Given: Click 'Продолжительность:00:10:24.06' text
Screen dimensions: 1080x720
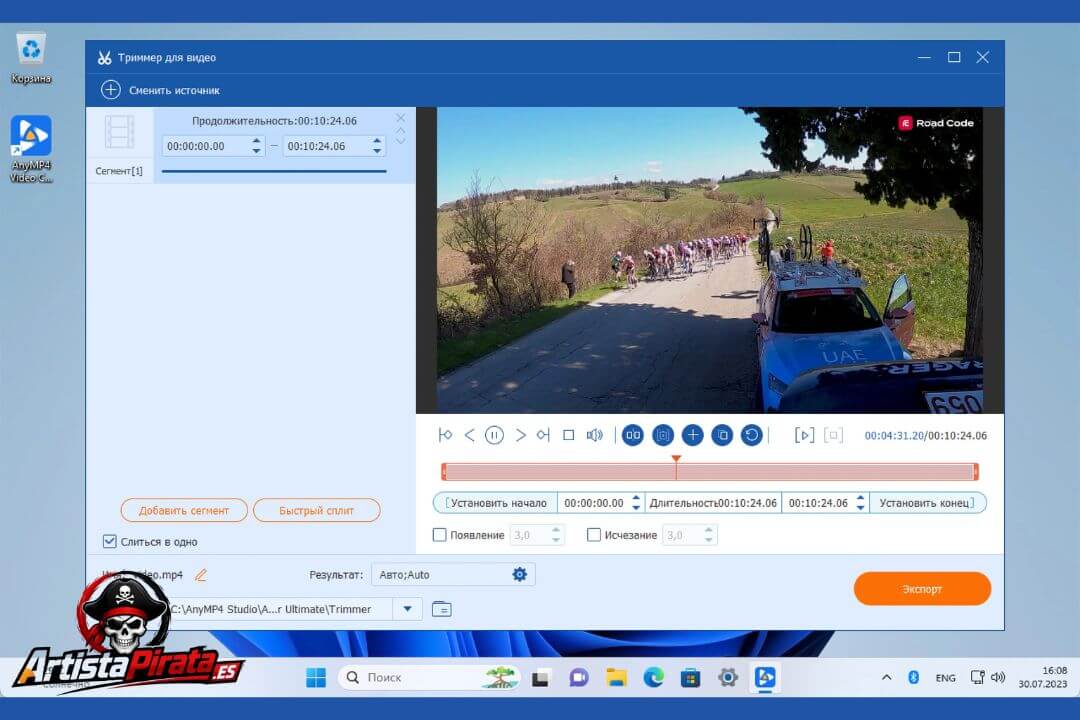Looking at the screenshot, I should coord(274,121).
